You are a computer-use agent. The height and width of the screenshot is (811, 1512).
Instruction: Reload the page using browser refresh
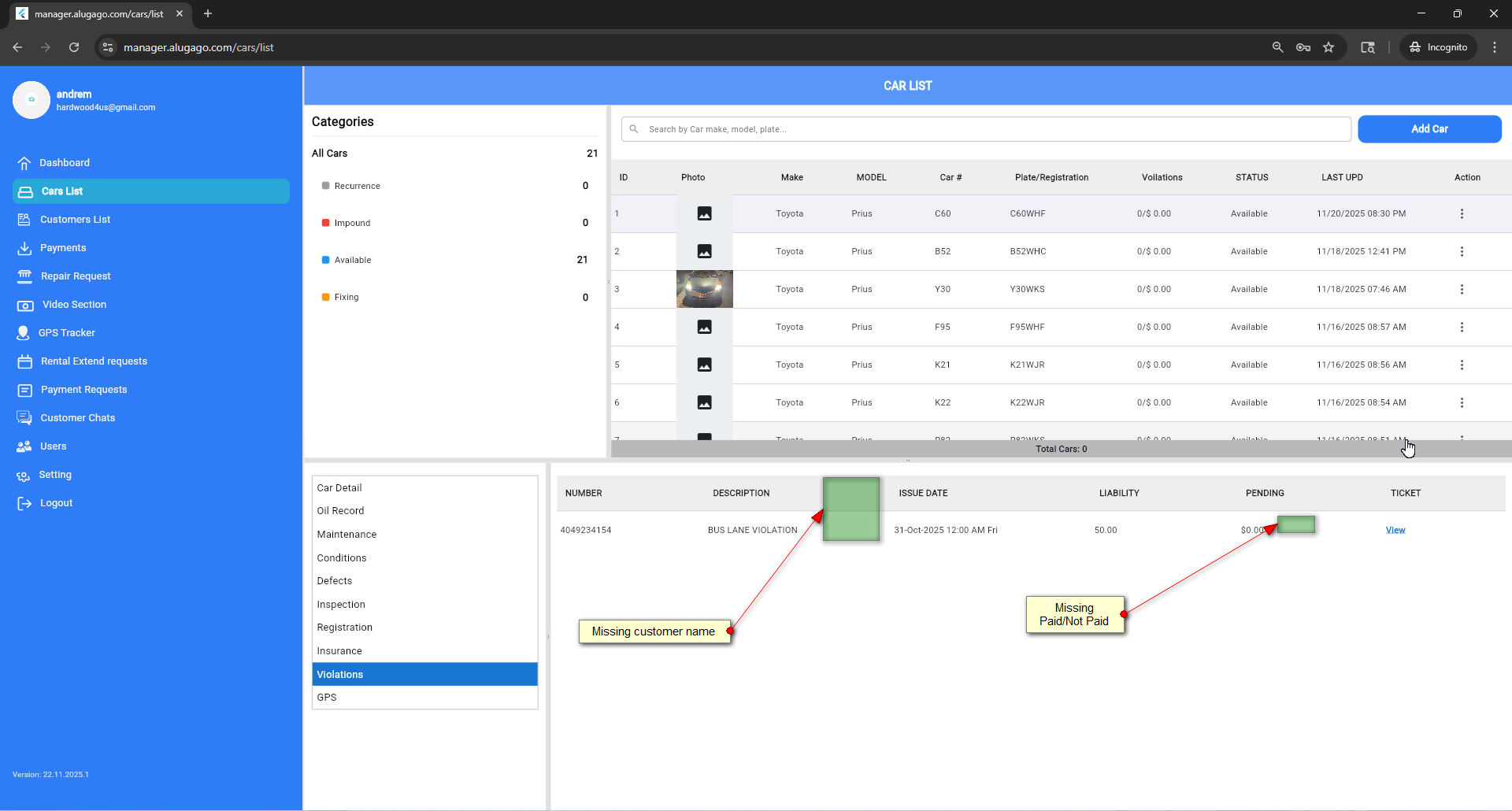(74, 47)
